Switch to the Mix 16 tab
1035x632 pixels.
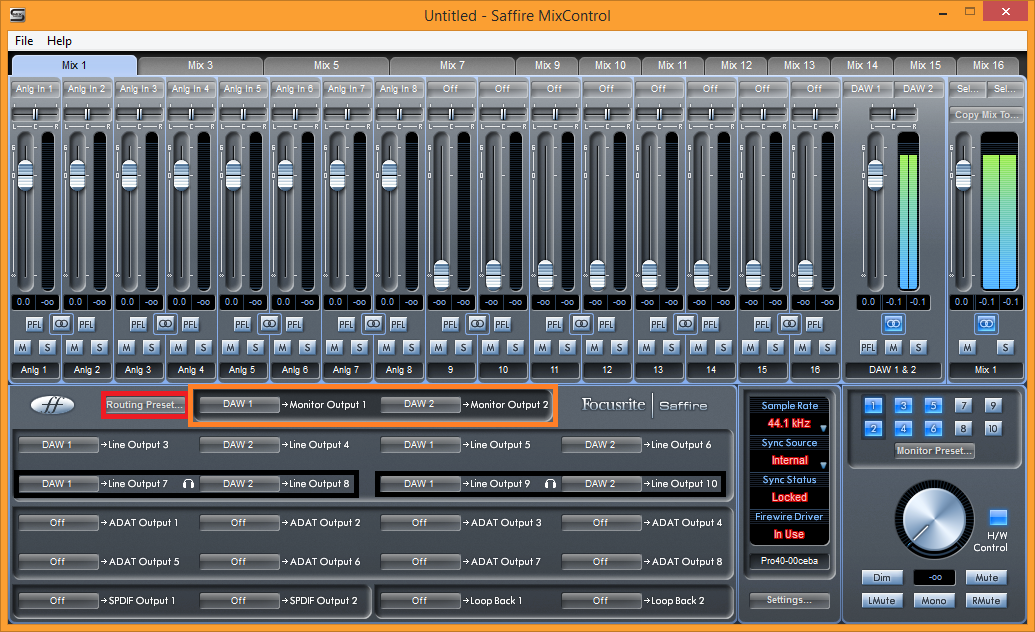point(988,65)
